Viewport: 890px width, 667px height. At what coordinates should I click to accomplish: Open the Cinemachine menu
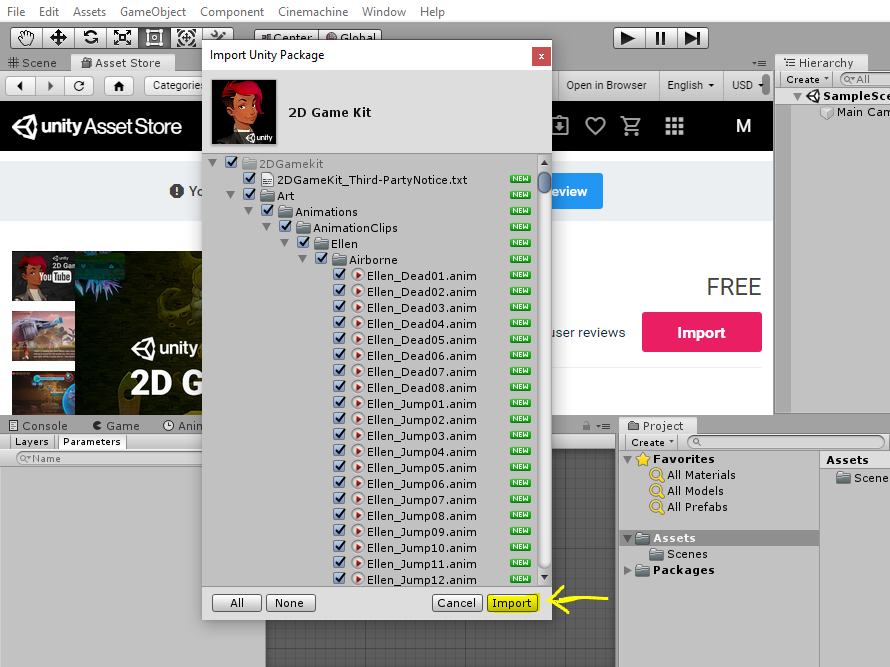[x=313, y=11]
